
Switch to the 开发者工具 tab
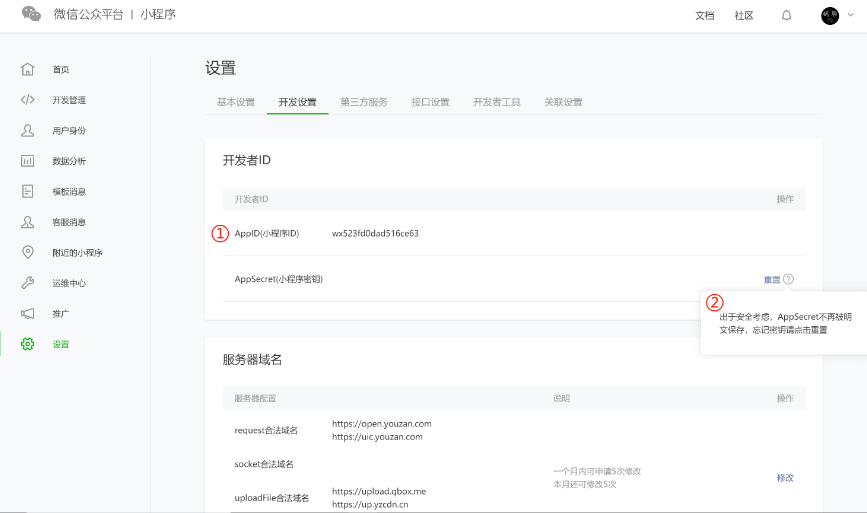pos(497,102)
